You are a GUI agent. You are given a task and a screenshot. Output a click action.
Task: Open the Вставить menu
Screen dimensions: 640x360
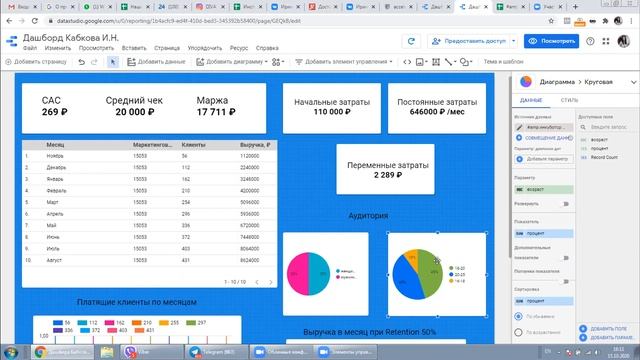point(134,48)
